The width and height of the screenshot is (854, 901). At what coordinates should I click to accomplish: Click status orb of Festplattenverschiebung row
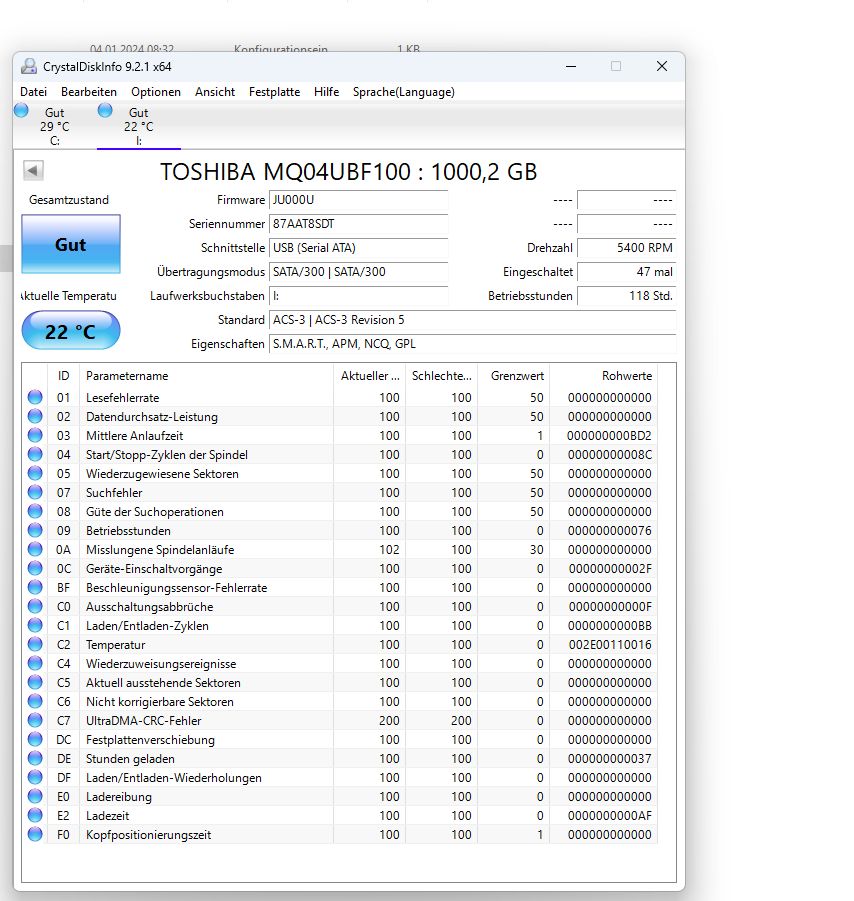click(x=35, y=738)
